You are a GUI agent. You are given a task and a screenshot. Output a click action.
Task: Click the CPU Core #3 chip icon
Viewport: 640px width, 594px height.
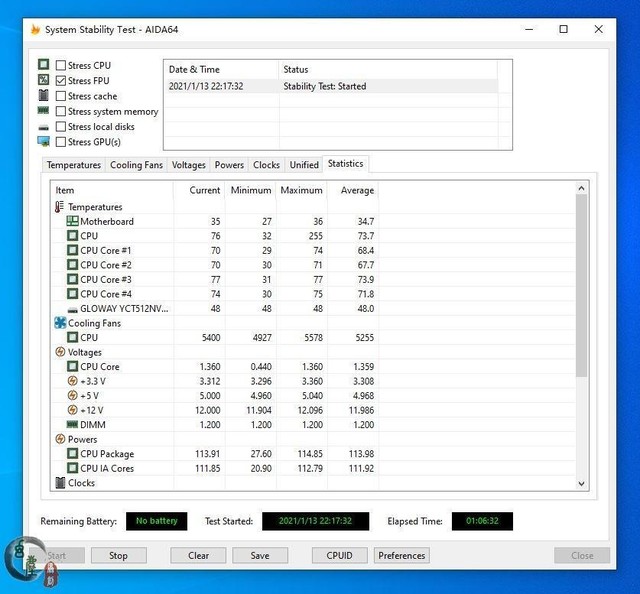coord(72,280)
